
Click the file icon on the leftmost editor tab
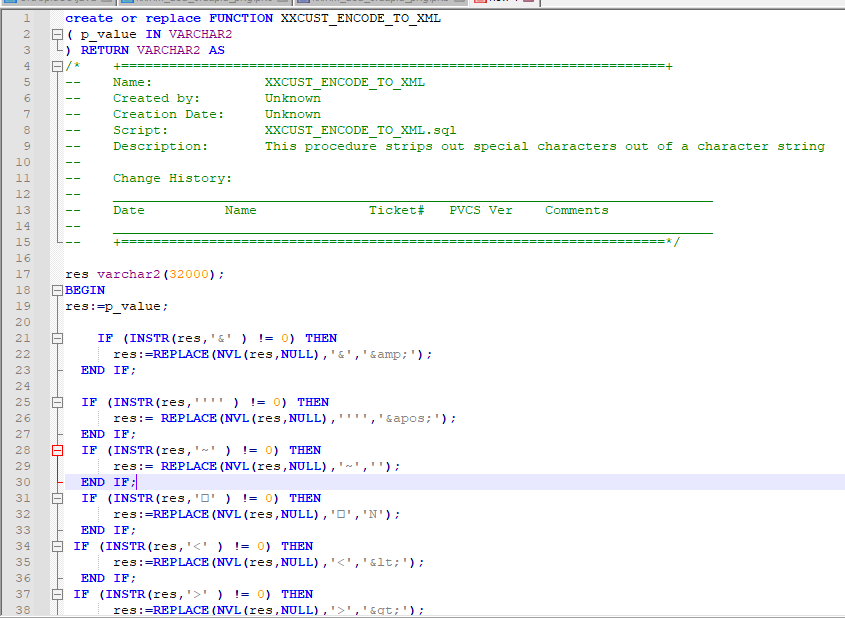pyautogui.click(x=8, y=4)
